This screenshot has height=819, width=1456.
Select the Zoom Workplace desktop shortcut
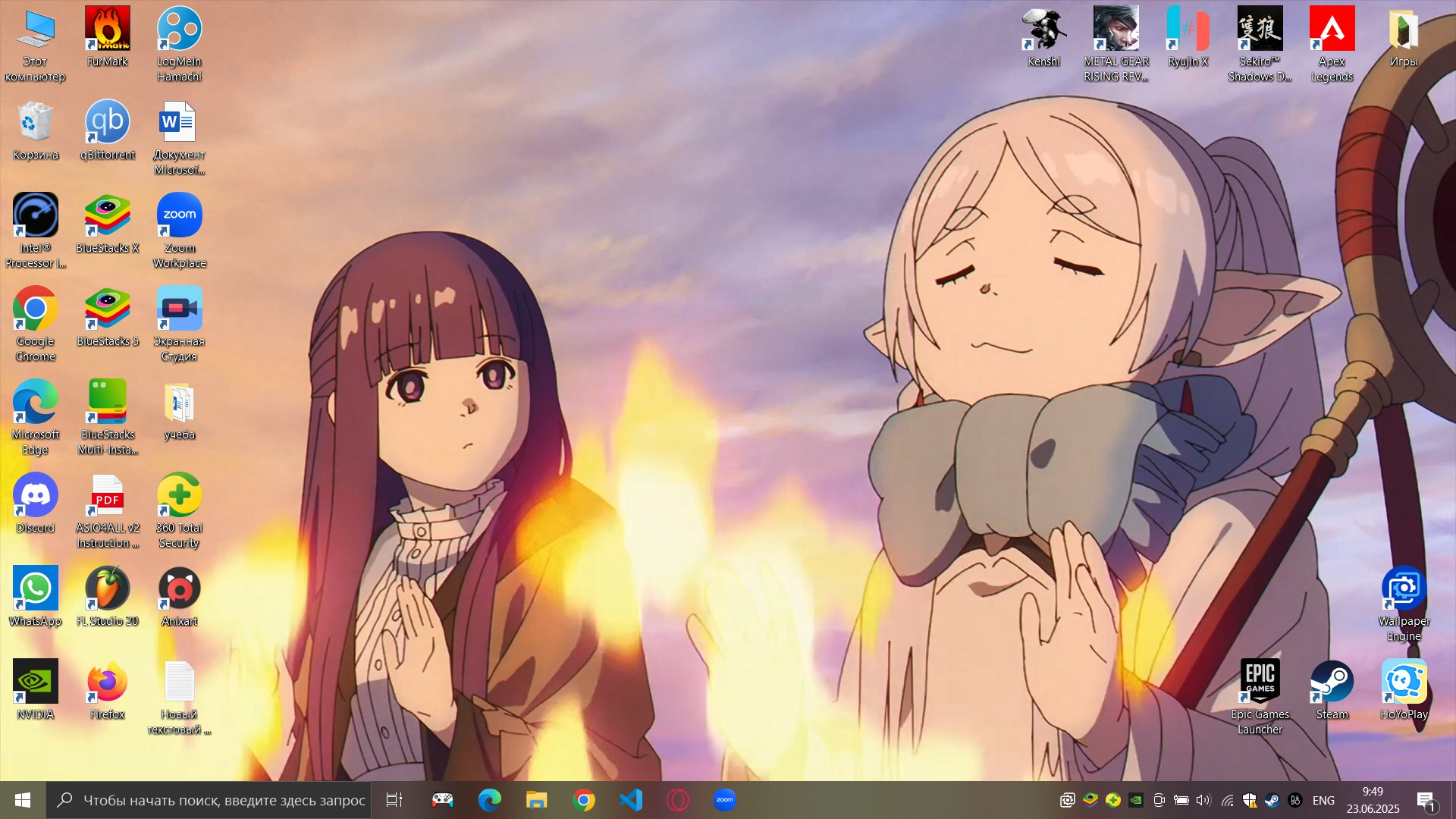click(x=179, y=231)
